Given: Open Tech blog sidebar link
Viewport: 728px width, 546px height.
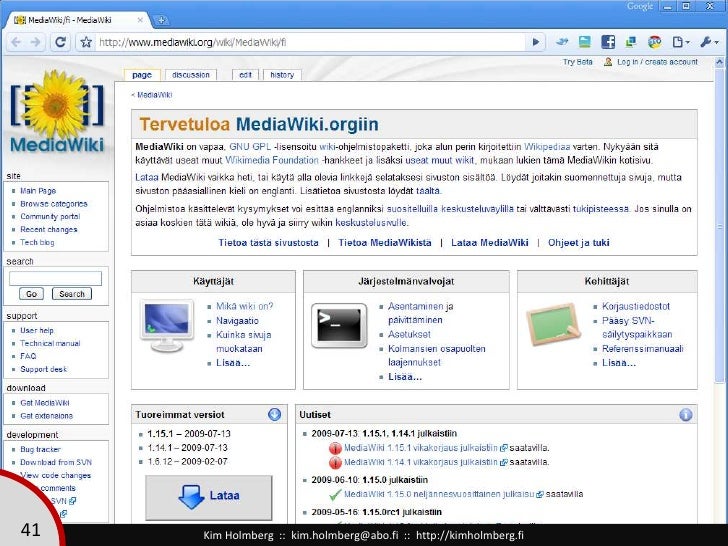Looking at the screenshot, I should 37,242.
